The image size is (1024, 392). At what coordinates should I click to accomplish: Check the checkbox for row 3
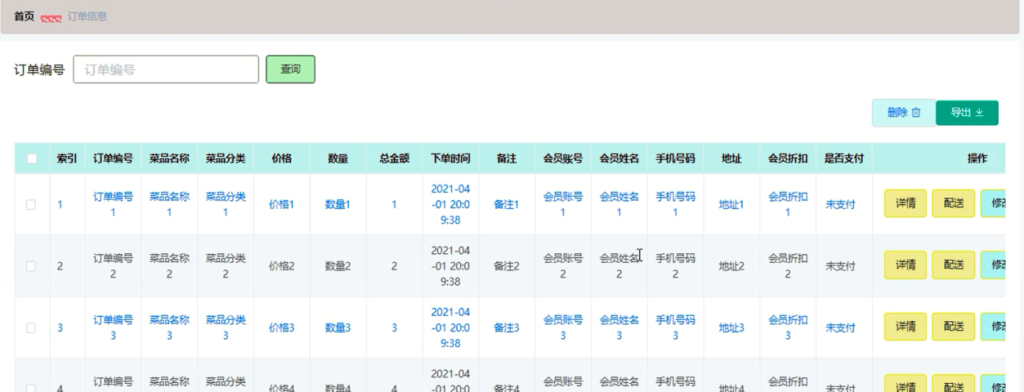point(31,327)
